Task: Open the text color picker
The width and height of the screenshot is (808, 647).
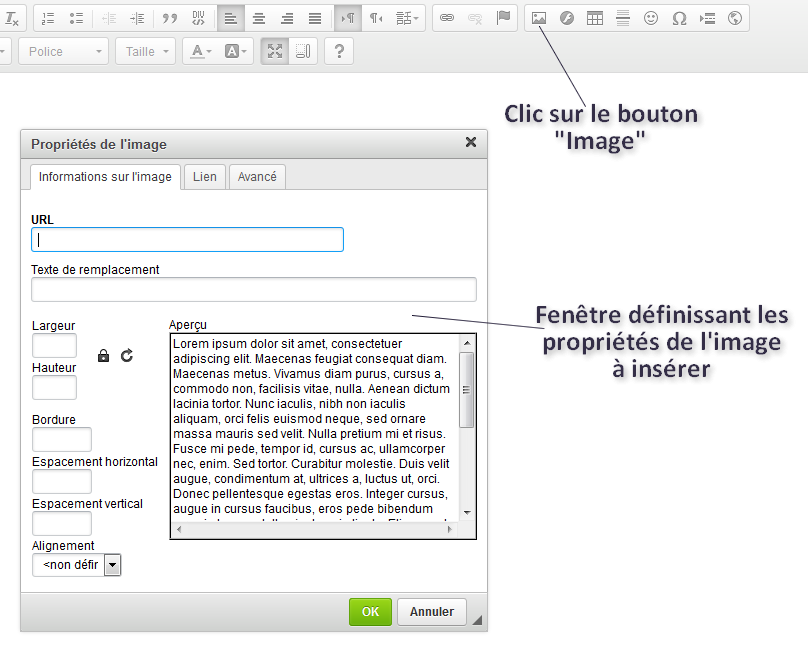Action: [x=201, y=51]
